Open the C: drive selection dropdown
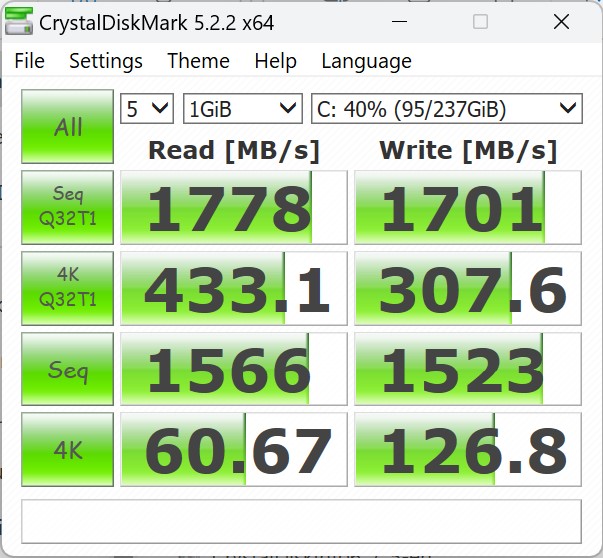 446,108
